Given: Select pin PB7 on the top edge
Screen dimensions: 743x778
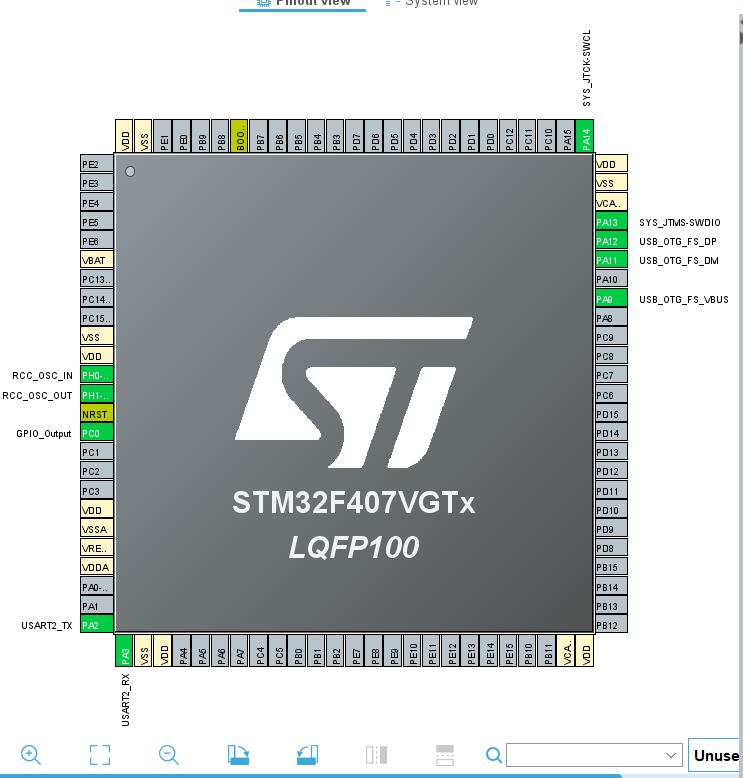Looking at the screenshot, I should click(258, 136).
